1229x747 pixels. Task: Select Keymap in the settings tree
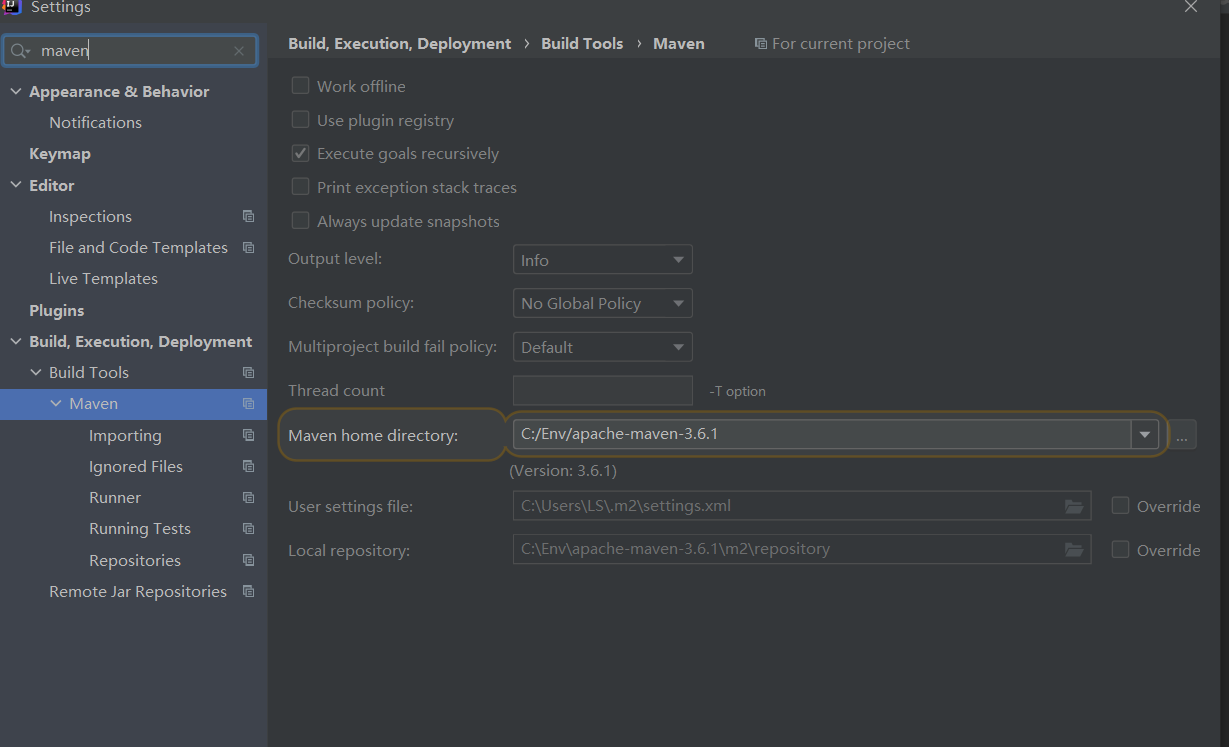[60, 154]
